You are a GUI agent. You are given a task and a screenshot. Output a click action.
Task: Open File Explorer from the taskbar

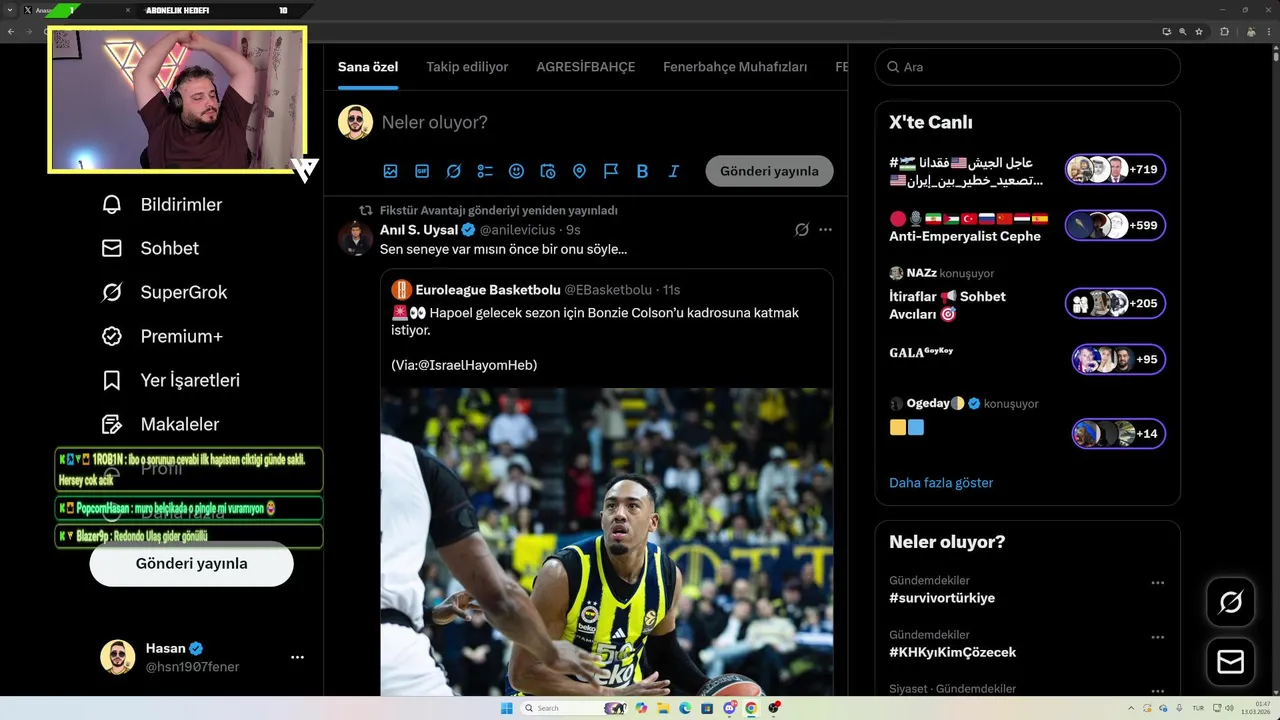point(663,708)
